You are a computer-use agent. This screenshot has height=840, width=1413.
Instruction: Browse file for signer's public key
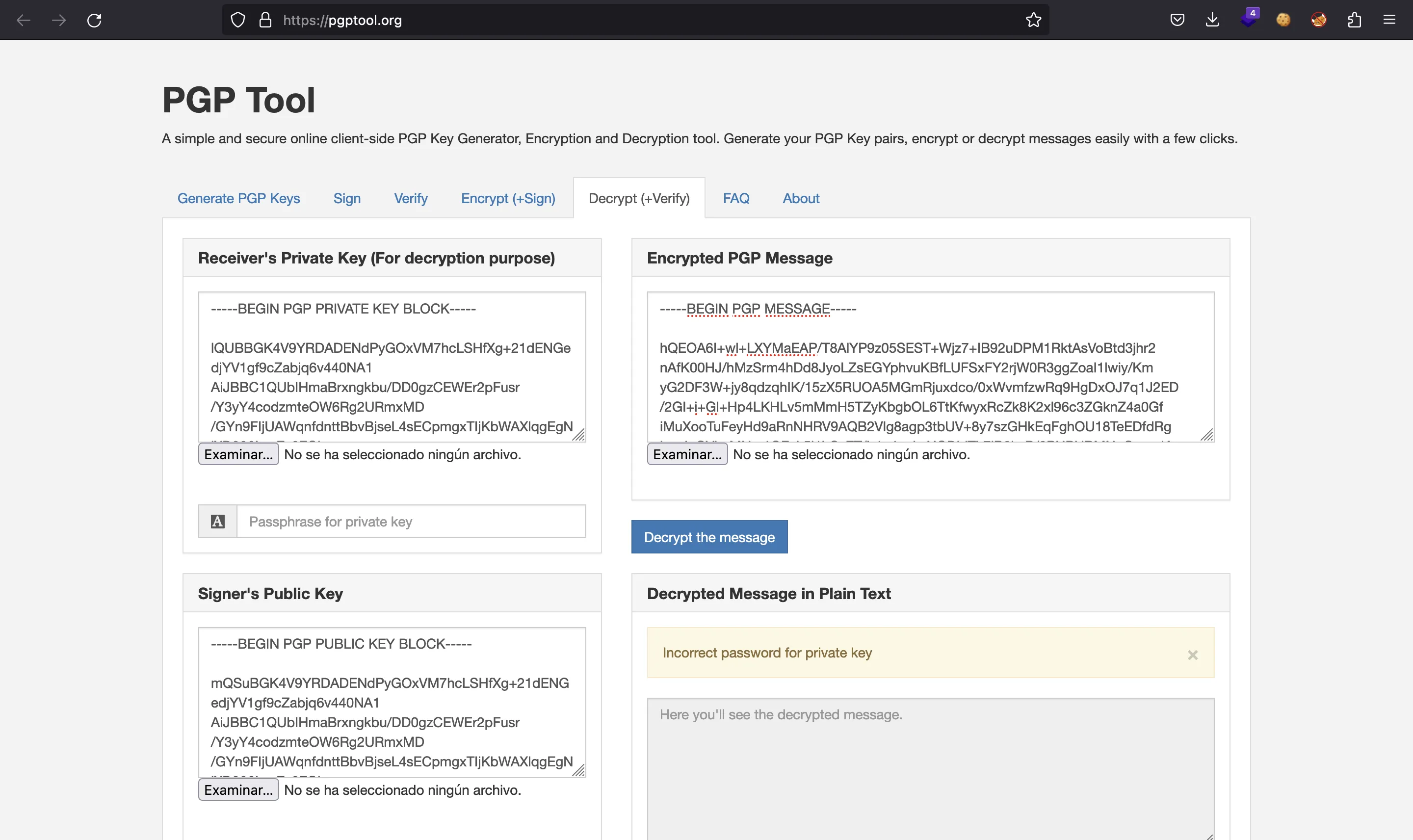click(x=238, y=789)
